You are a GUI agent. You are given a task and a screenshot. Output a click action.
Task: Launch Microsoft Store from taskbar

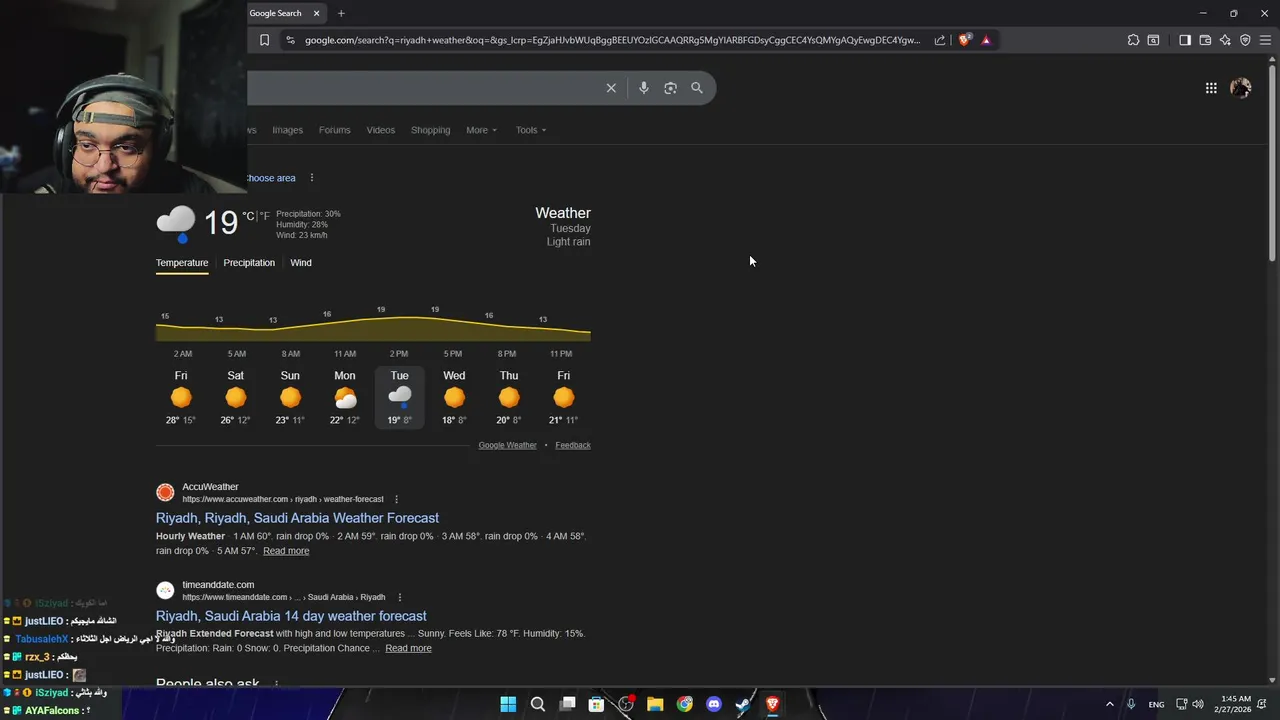[596, 704]
